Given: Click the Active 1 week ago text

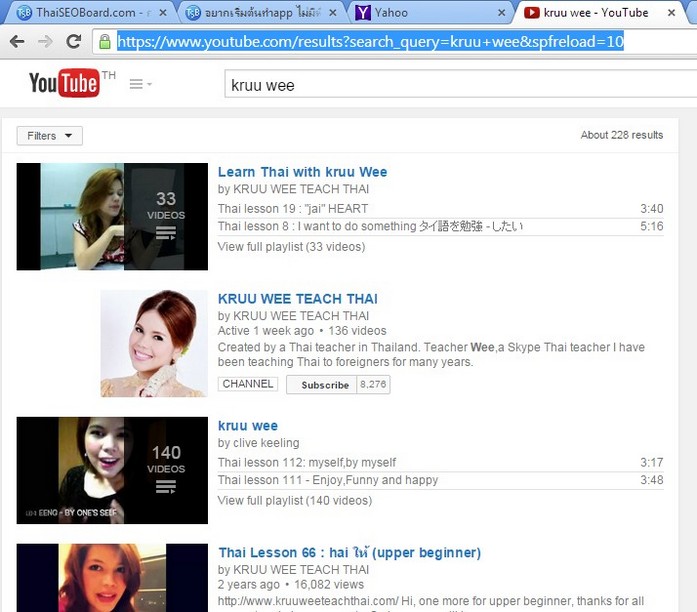Looking at the screenshot, I should 266,331.
